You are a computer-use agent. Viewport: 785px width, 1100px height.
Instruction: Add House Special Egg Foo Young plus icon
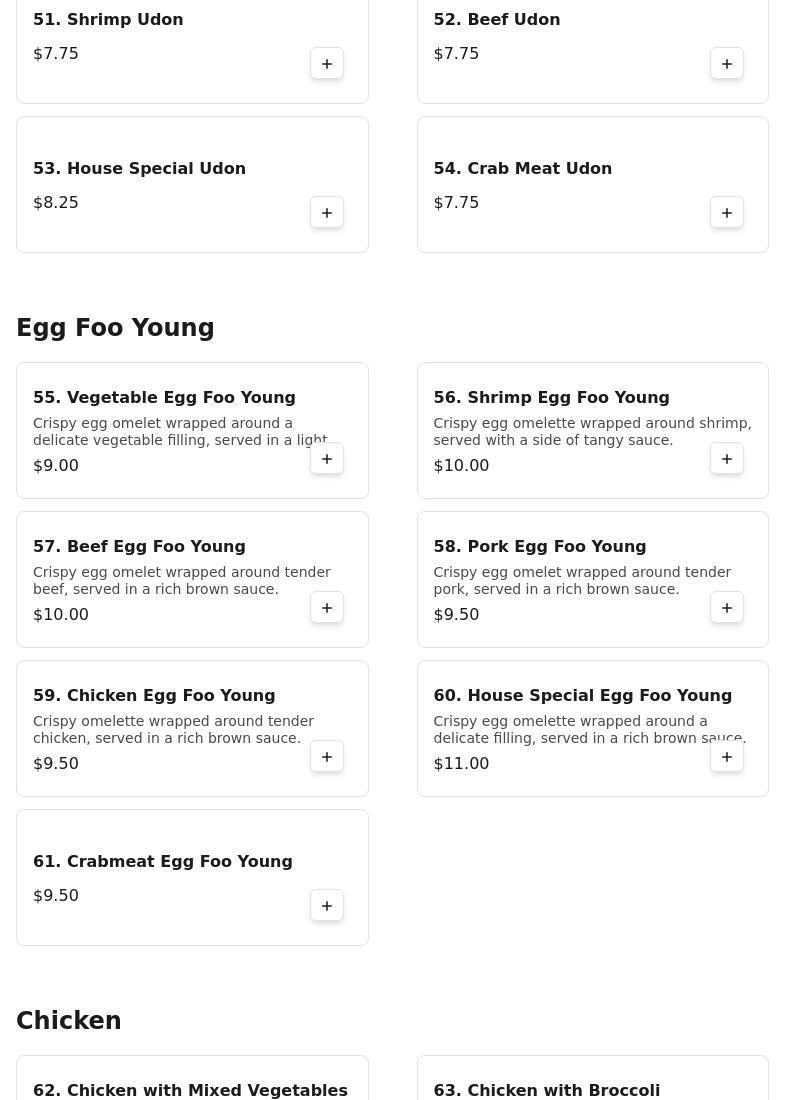(x=727, y=757)
